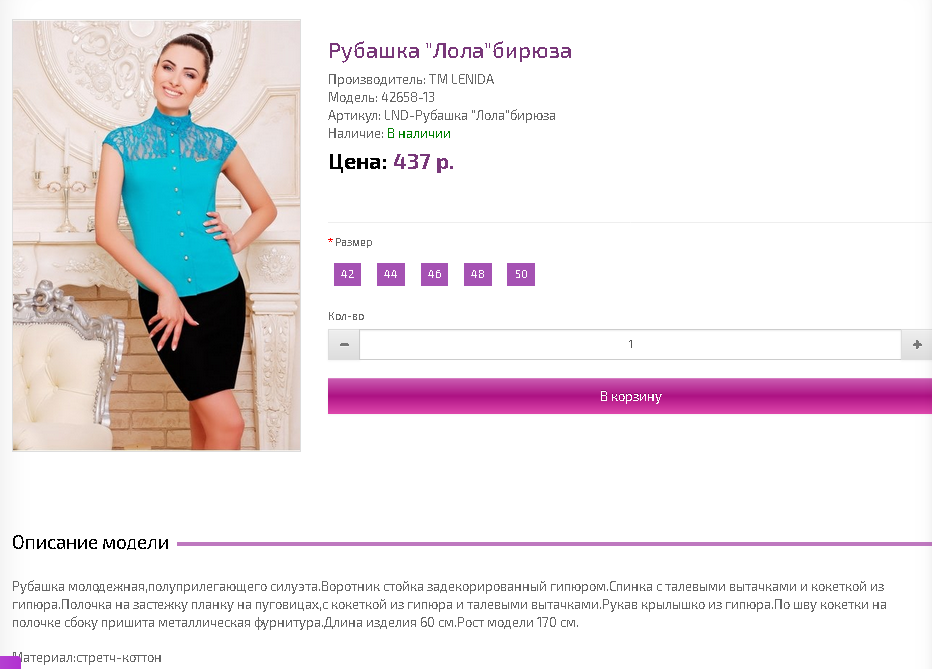Select size 42
This screenshot has width=932, height=669.
click(348, 274)
